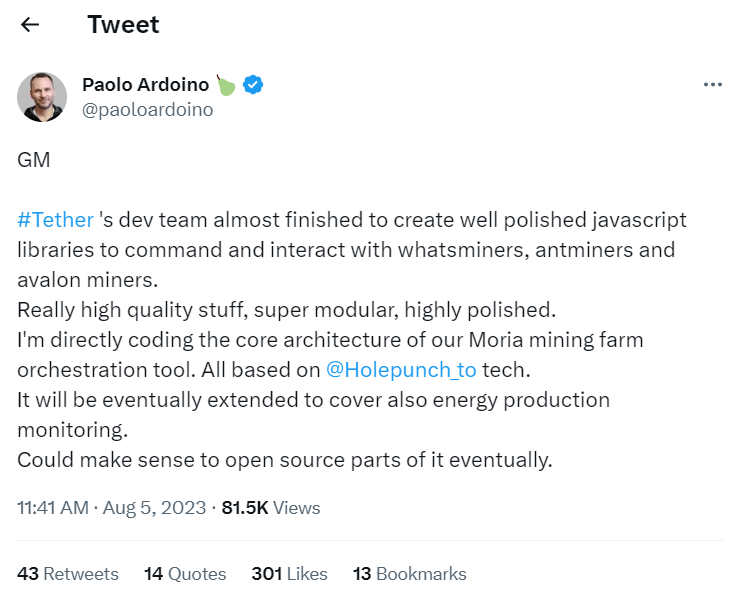The width and height of the screenshot is (733, 602).
Task: Open Paolo Ardoino's profile picture
Action: [42, 97]
